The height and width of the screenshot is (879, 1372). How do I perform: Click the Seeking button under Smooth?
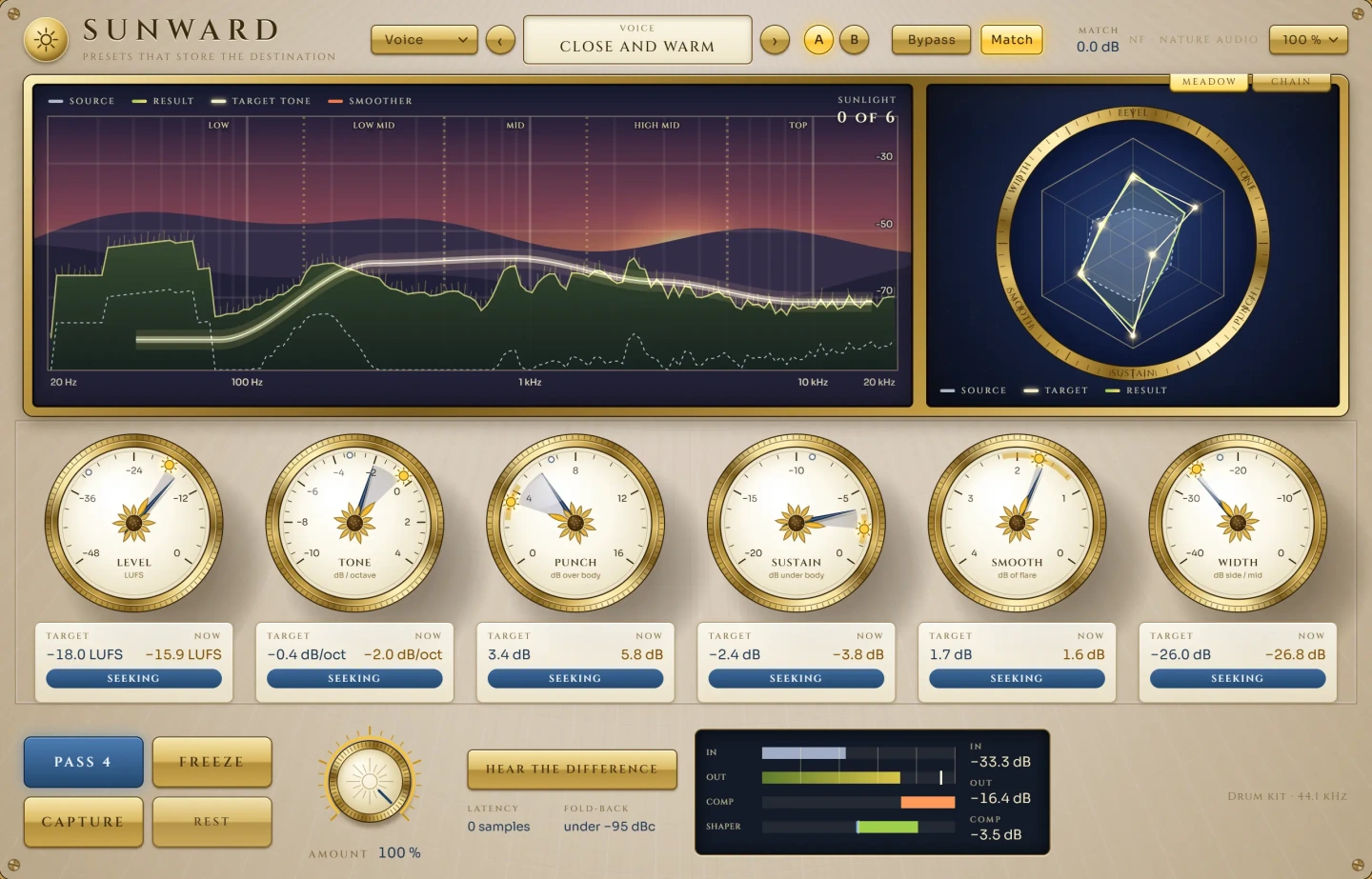point(1017,678)
